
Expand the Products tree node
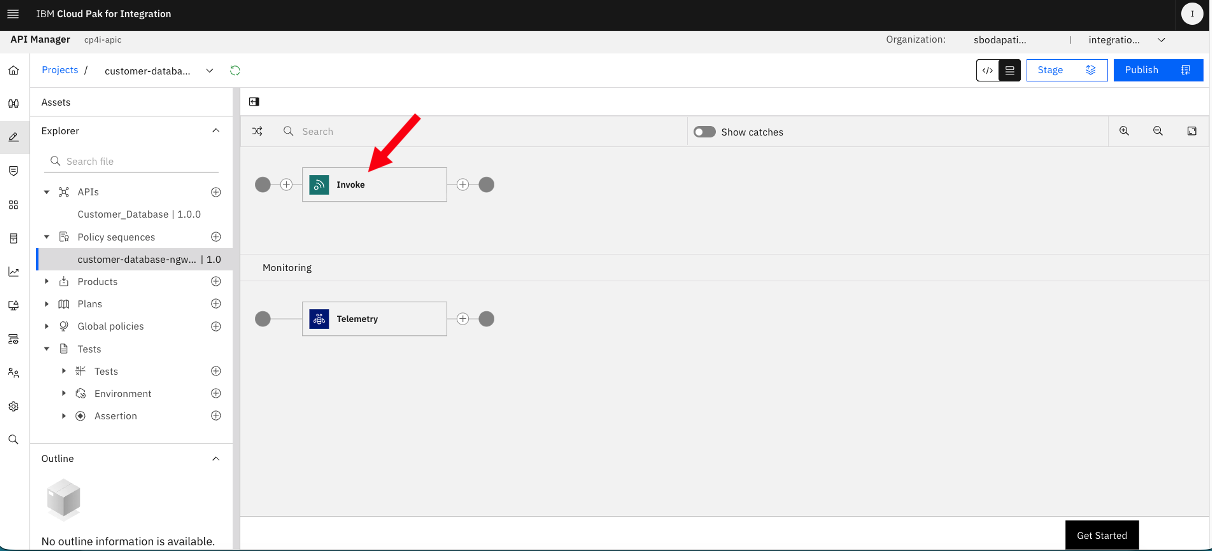[47, 282]
